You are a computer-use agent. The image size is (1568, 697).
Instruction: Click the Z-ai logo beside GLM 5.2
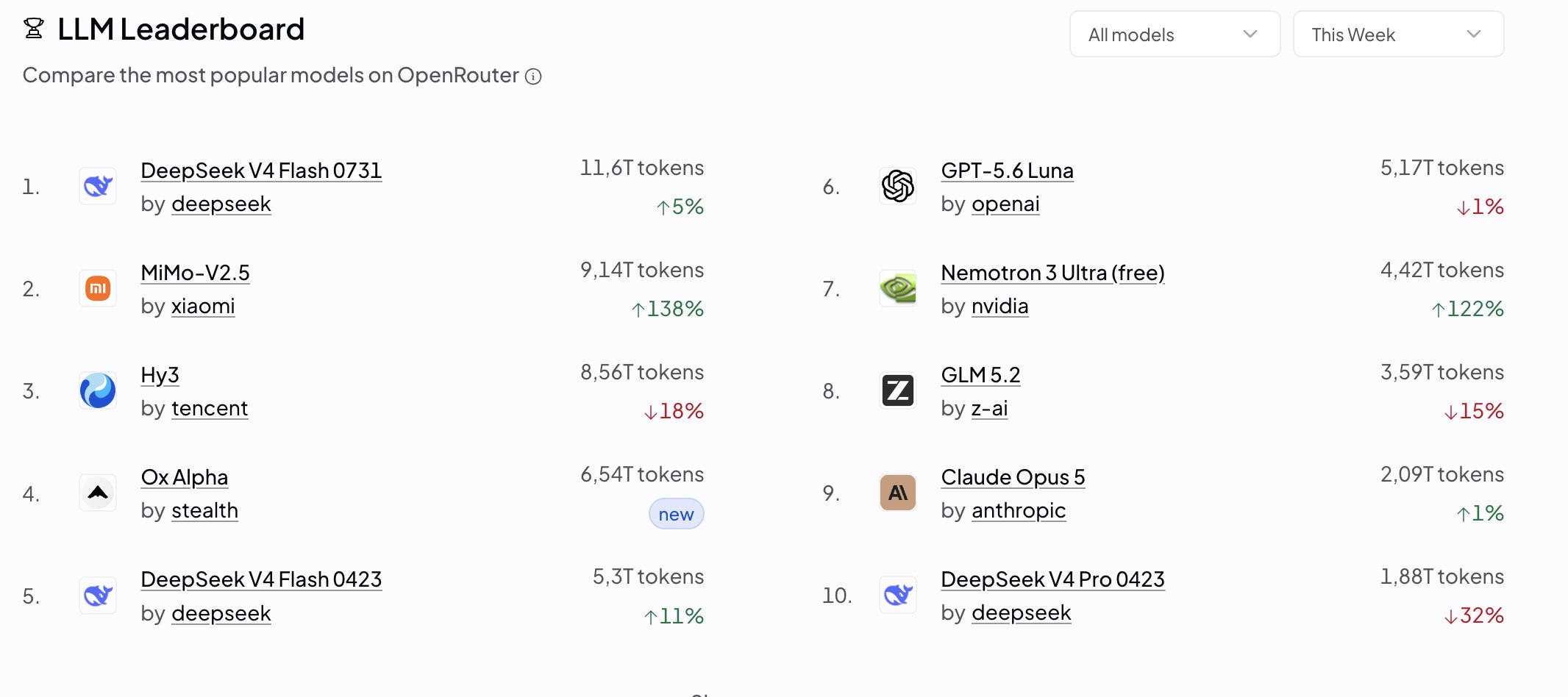coord(898,390)
